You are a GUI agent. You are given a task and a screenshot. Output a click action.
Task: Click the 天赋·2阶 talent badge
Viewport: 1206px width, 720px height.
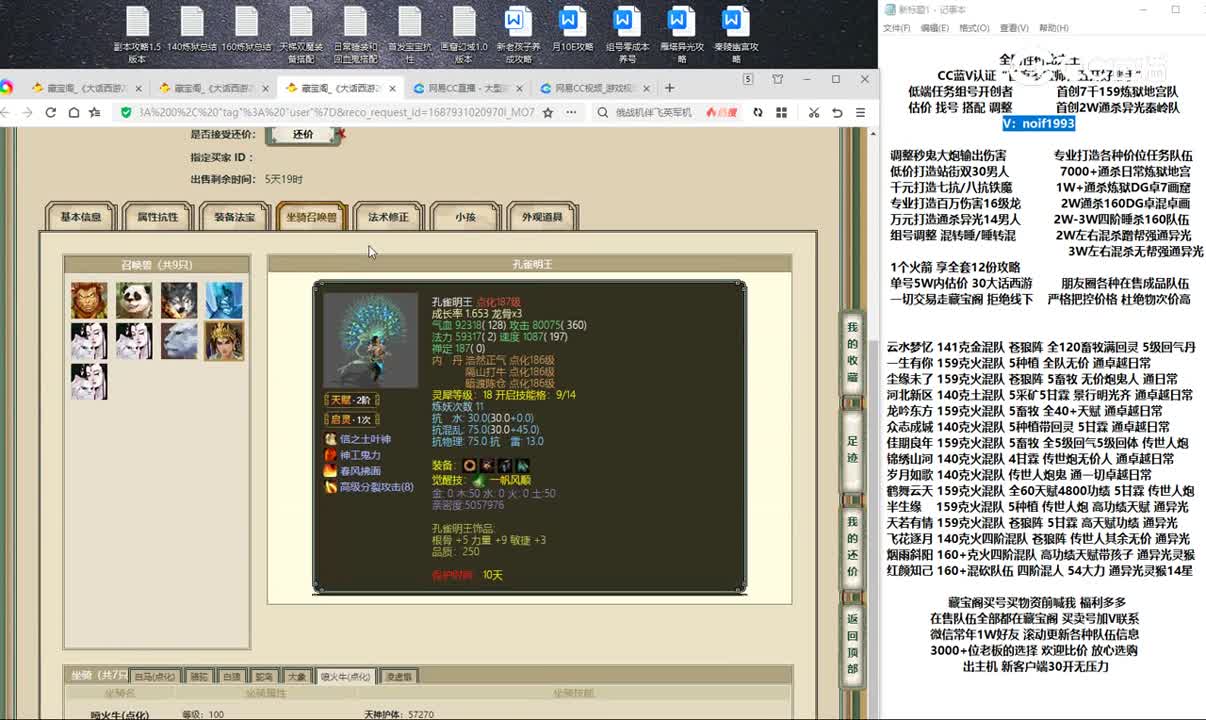[352, 400]
